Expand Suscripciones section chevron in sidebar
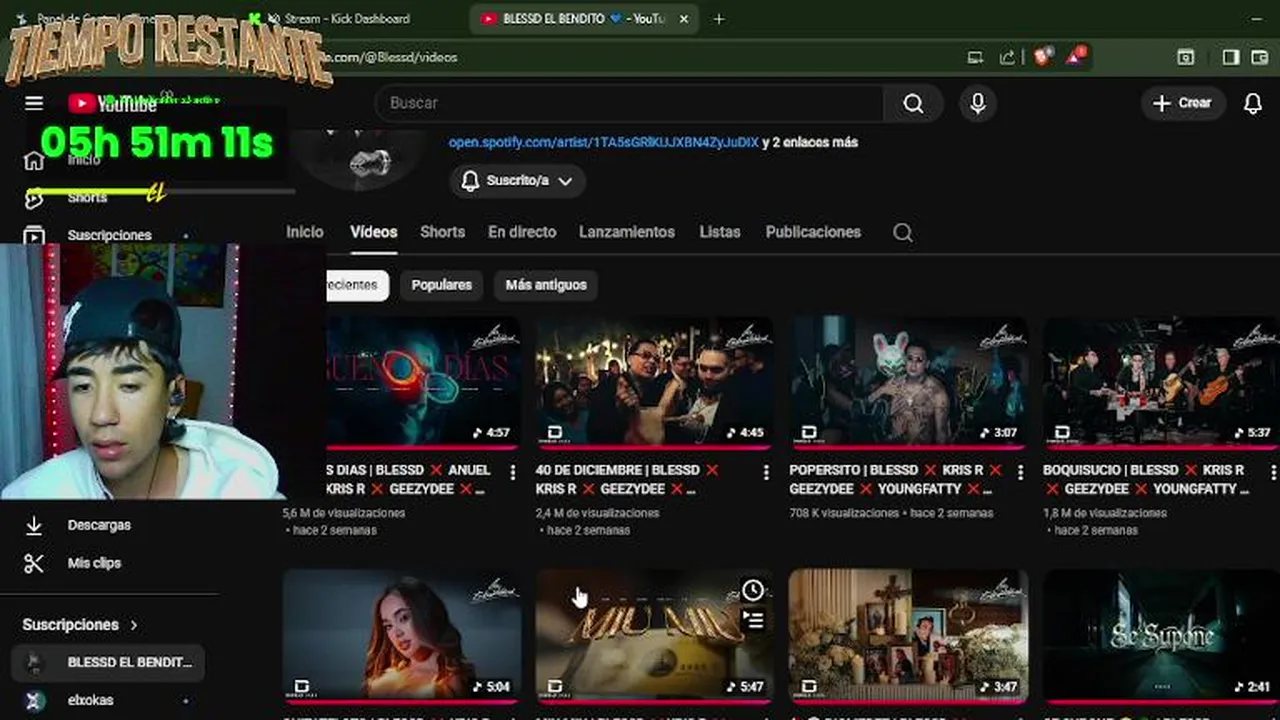Image resolution: width=1280 pixels, height=720 pixels. (134, 625)
